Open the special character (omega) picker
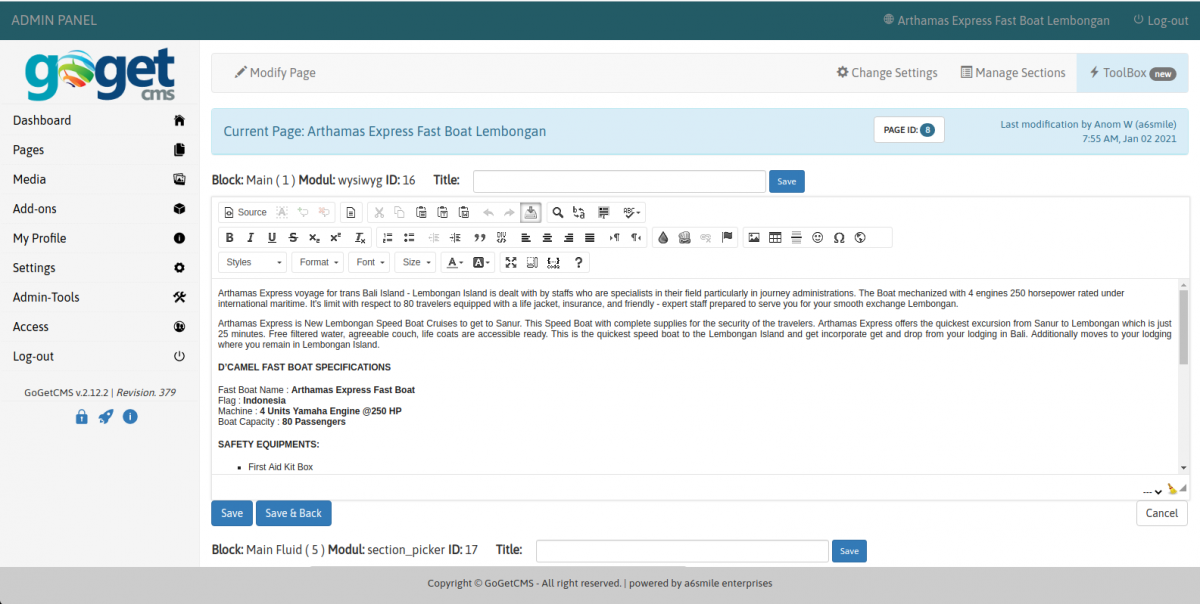The height and width of the screenshot is (604, 1200). pyautogui.click(x=839, y=237)
